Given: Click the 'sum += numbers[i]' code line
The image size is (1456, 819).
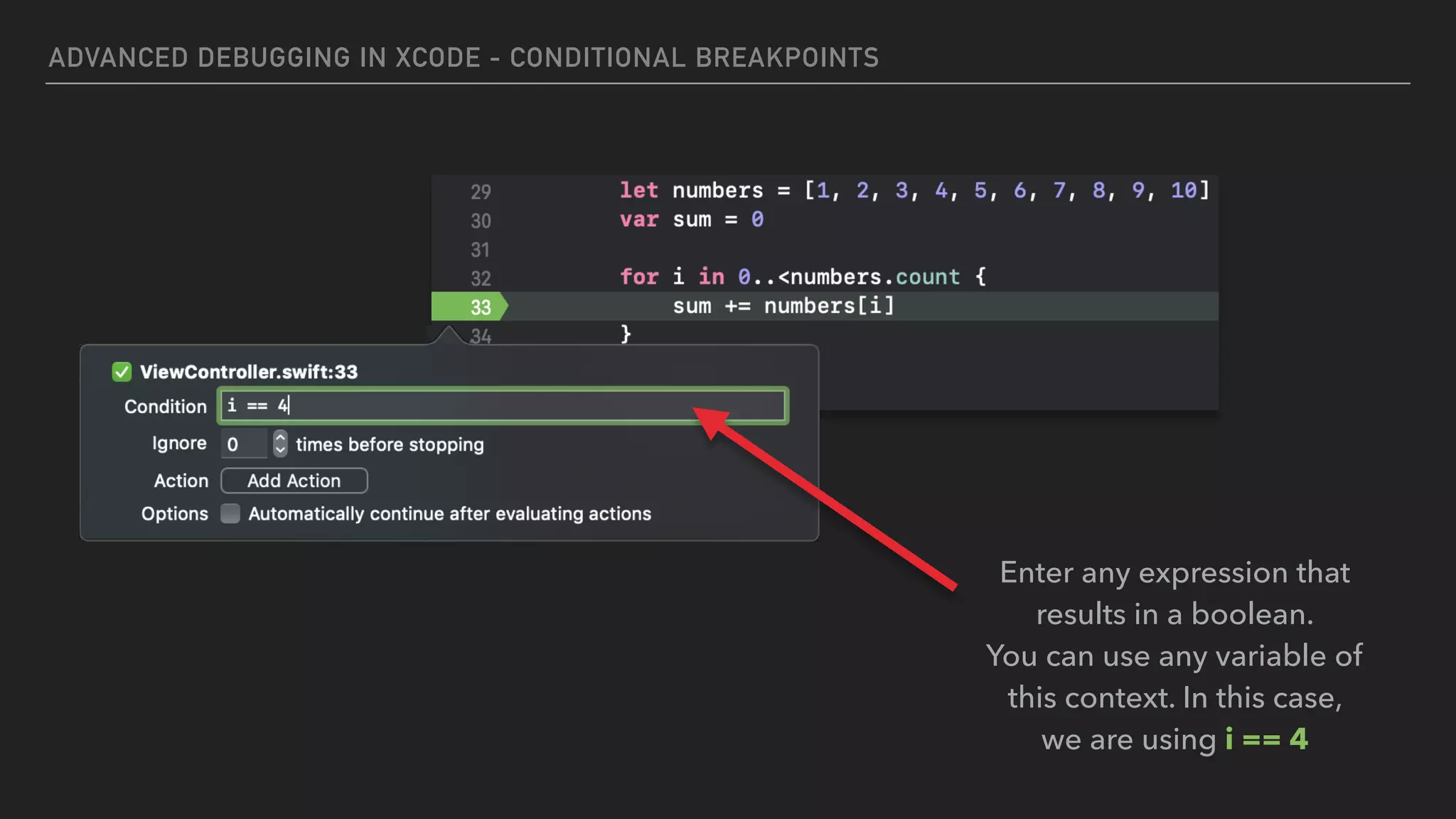Looking at the screenshot, I should 783,306.
